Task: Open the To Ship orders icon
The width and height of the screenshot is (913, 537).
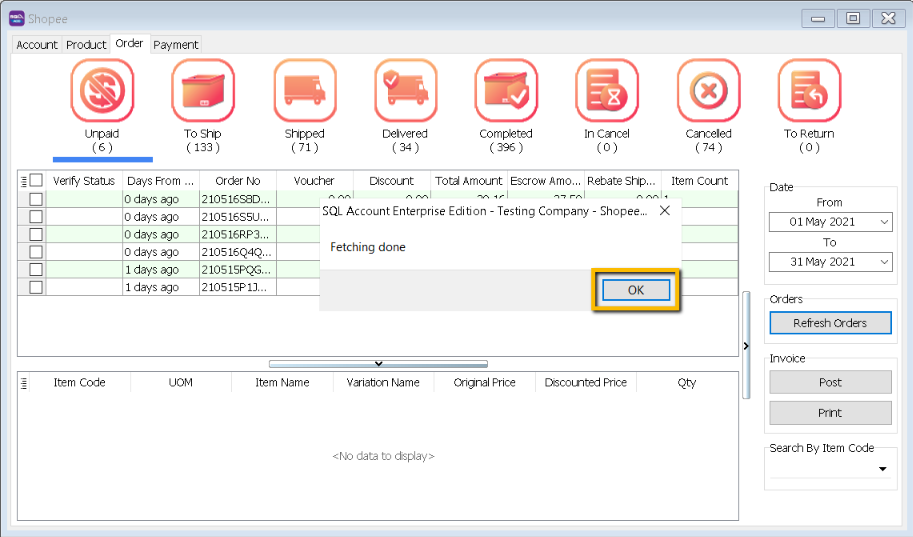Action: tap(203, 91)
